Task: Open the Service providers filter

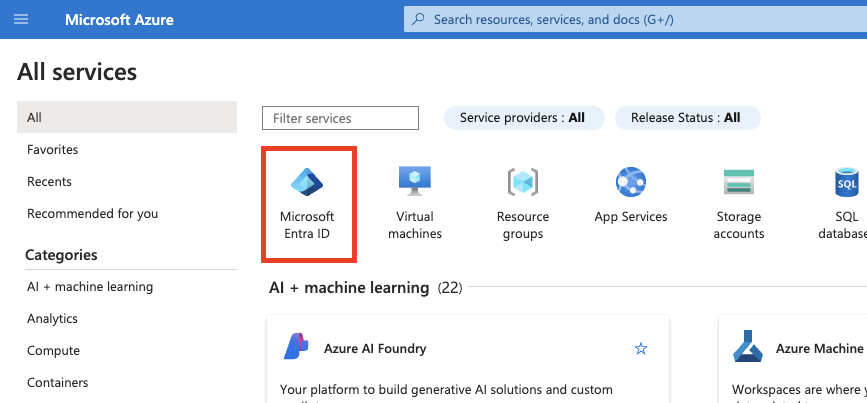Action: tap(524, 118)
